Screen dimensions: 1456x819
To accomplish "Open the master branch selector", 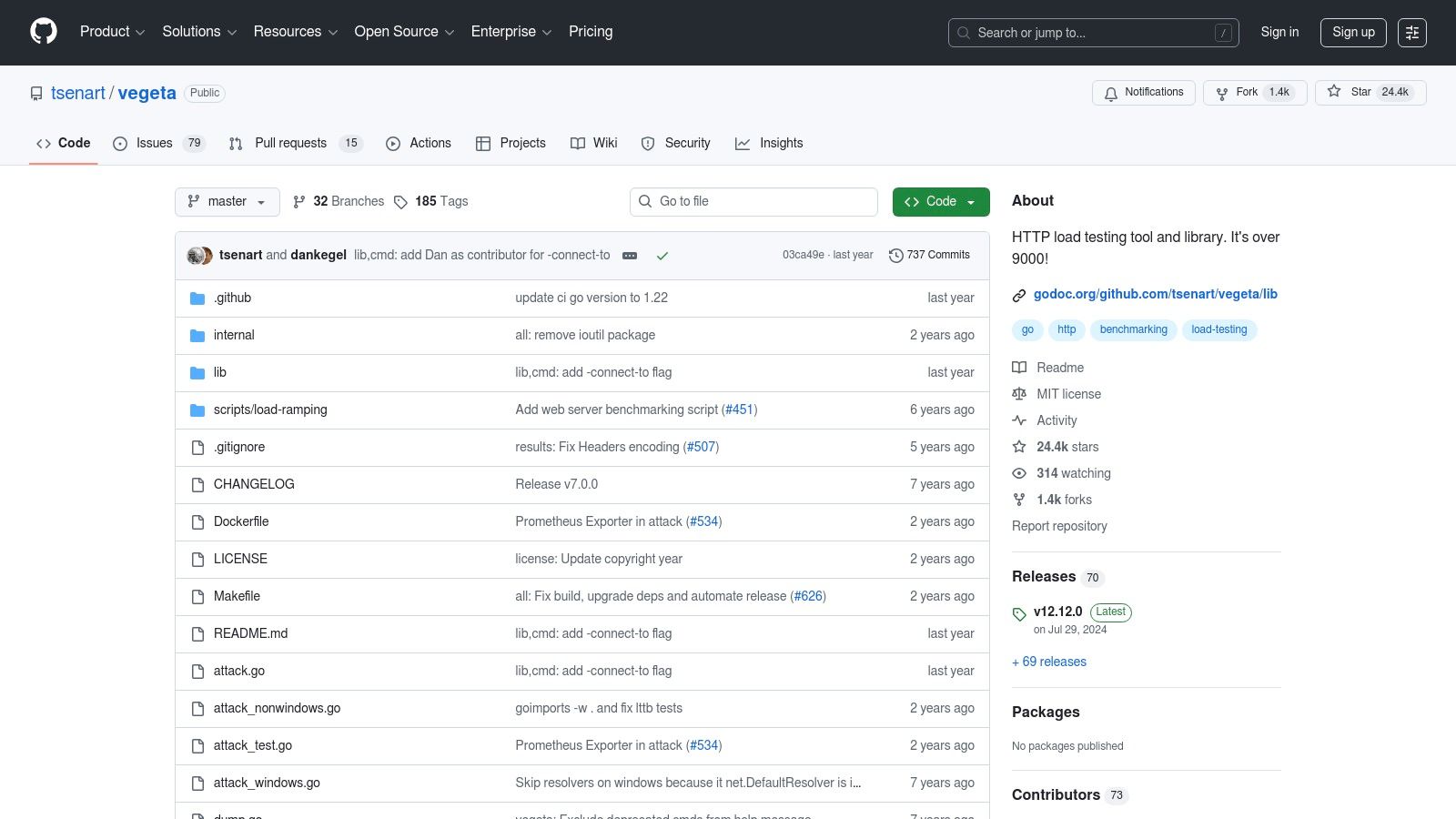I will point(227,201).
